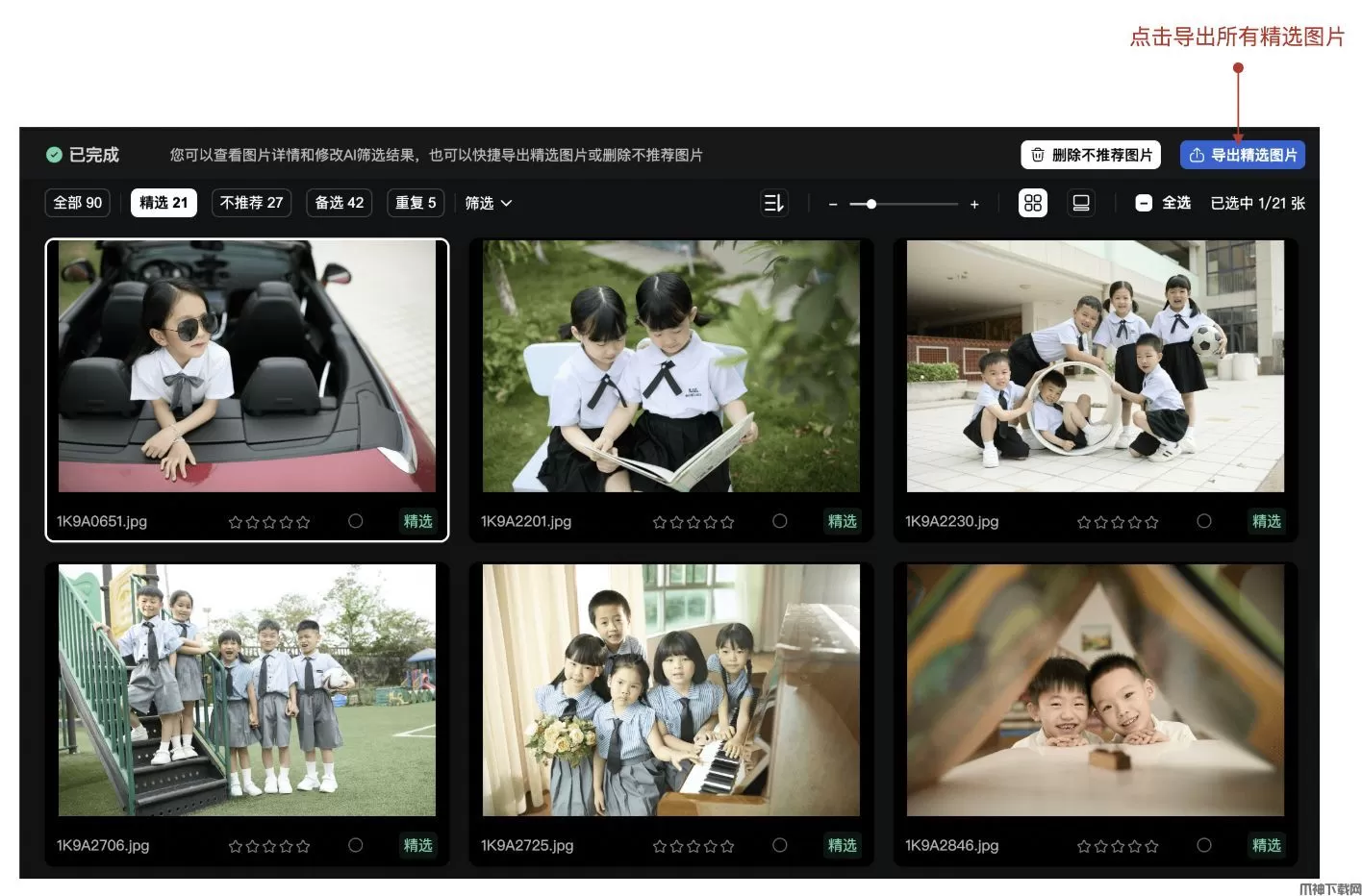Rate 1K9A2846.jpg five stars

coord(1152,846)
